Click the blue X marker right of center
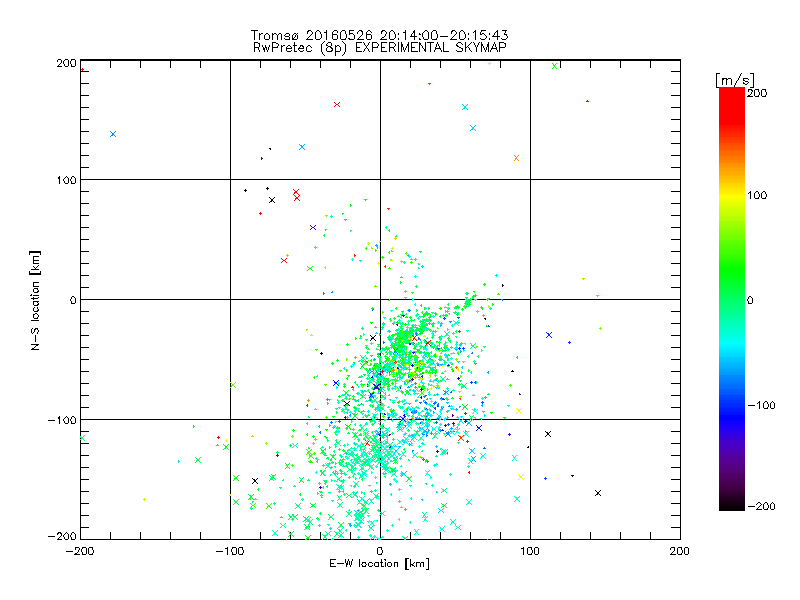This screenshot has height=600, width=800. tap(549, 335)
